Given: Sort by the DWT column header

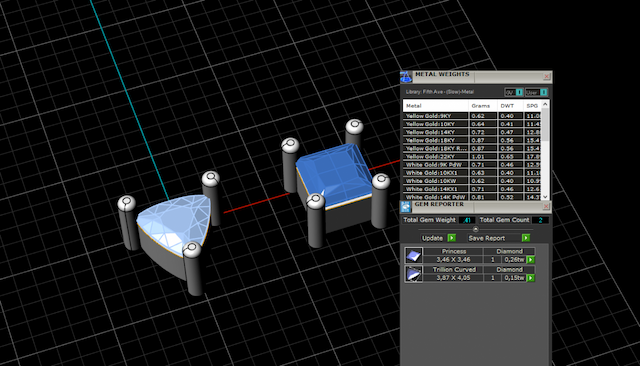Looking at the screenshot, I should click(511, 106).
